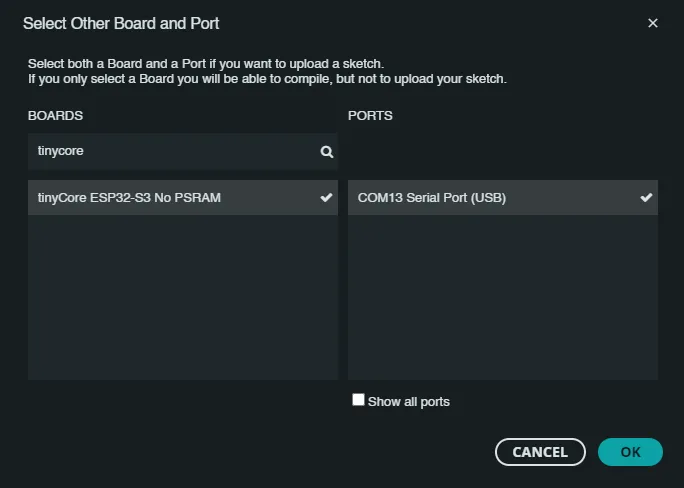The image size is (684, 488).
Task: Click the BOARDS column heading
Action: pyautogui.click(x=55, y=116)
